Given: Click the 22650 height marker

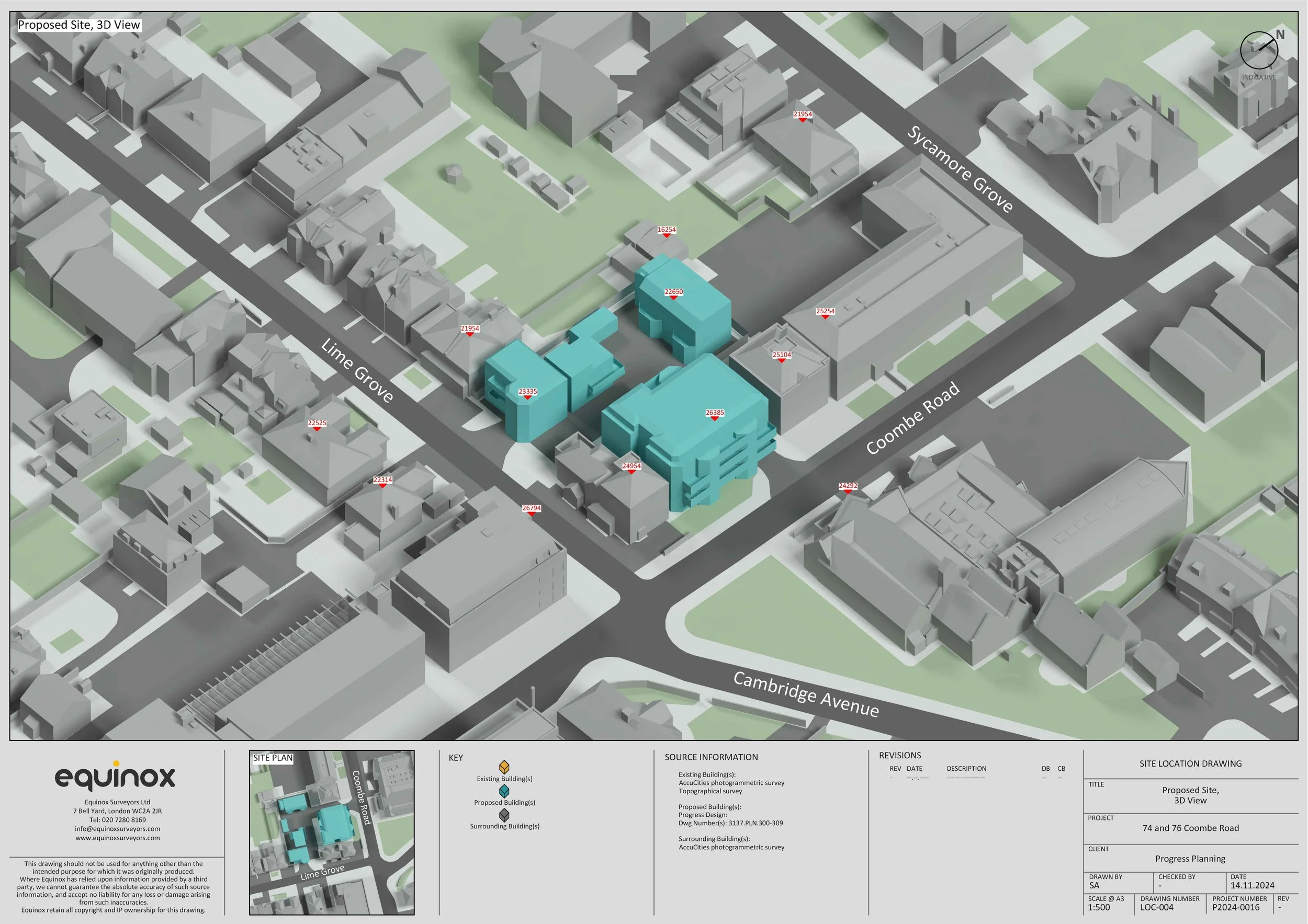Looking at the screenshot, I should [x=673, y=293].
